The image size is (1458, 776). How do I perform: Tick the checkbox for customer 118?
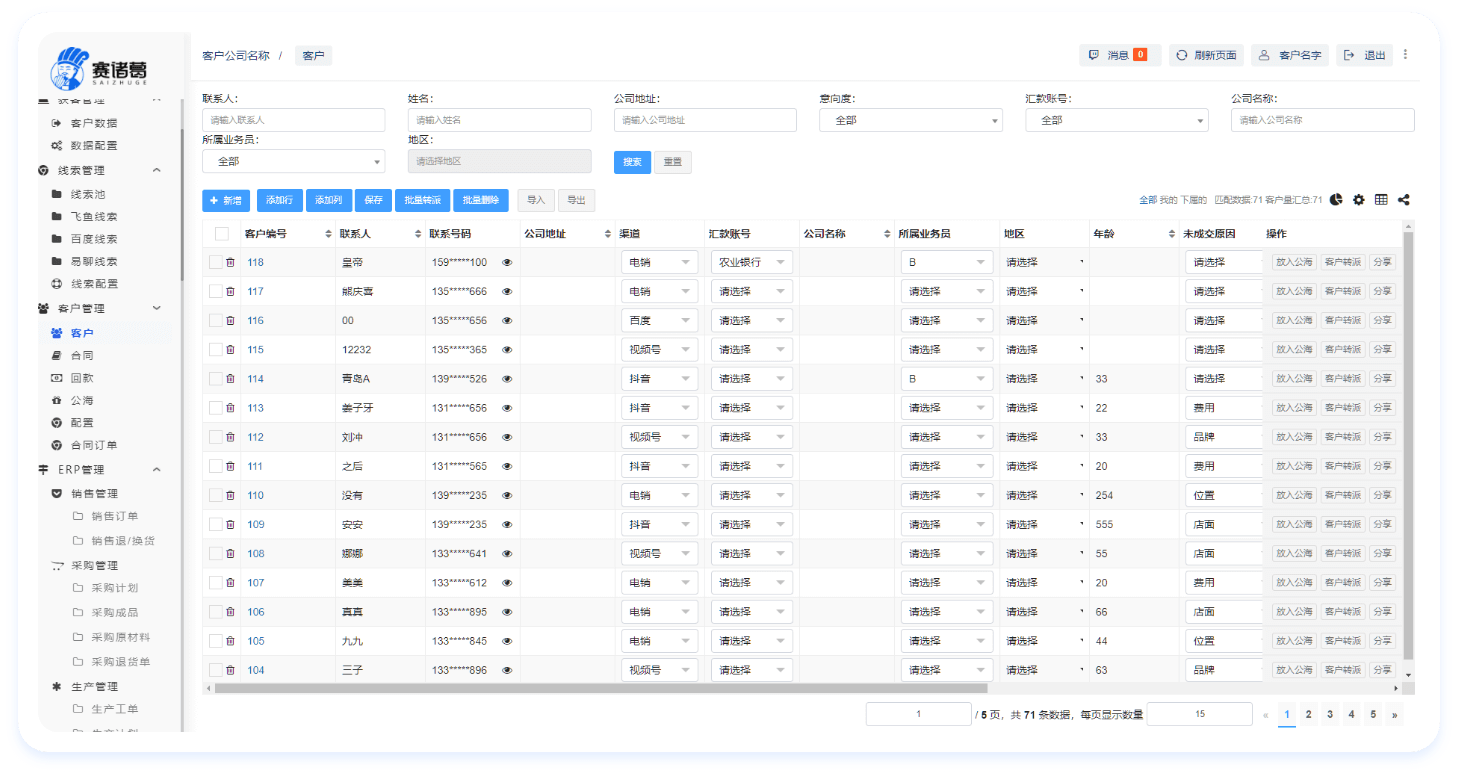click(215, 262)
